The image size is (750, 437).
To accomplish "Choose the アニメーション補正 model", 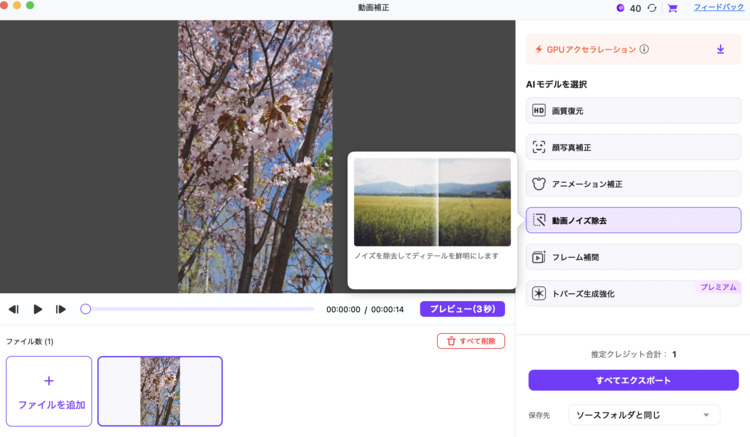I will click(633, 184).
